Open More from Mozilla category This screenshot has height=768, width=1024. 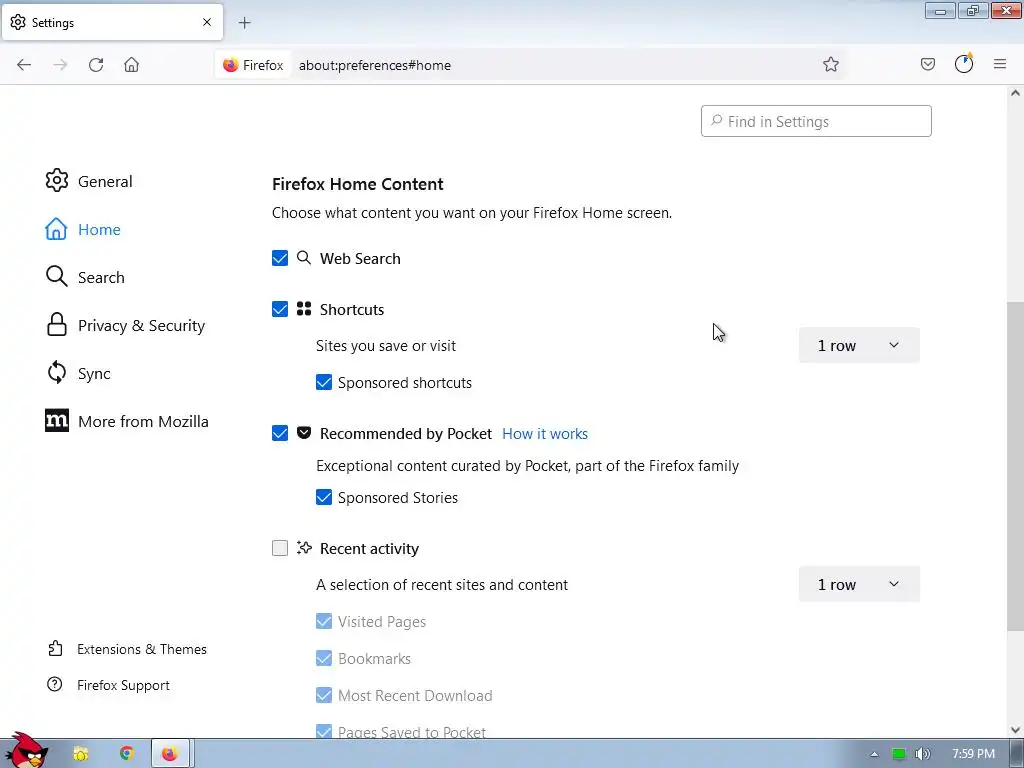[x=127, y=421]
